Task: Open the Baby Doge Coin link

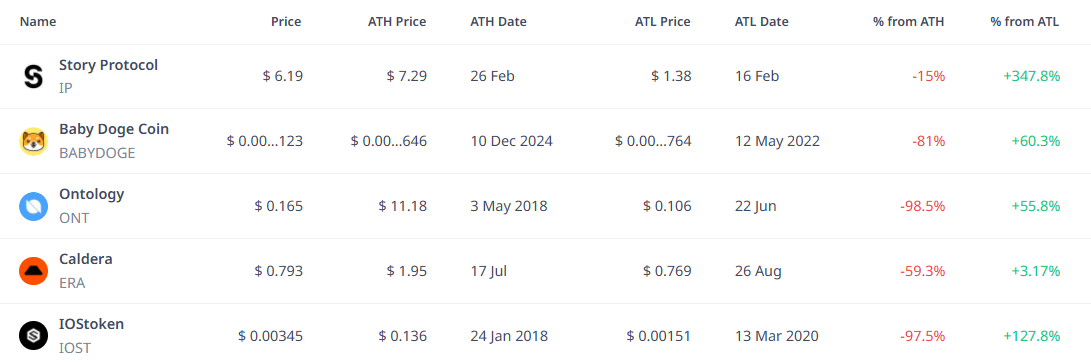Action: point(114,129)
